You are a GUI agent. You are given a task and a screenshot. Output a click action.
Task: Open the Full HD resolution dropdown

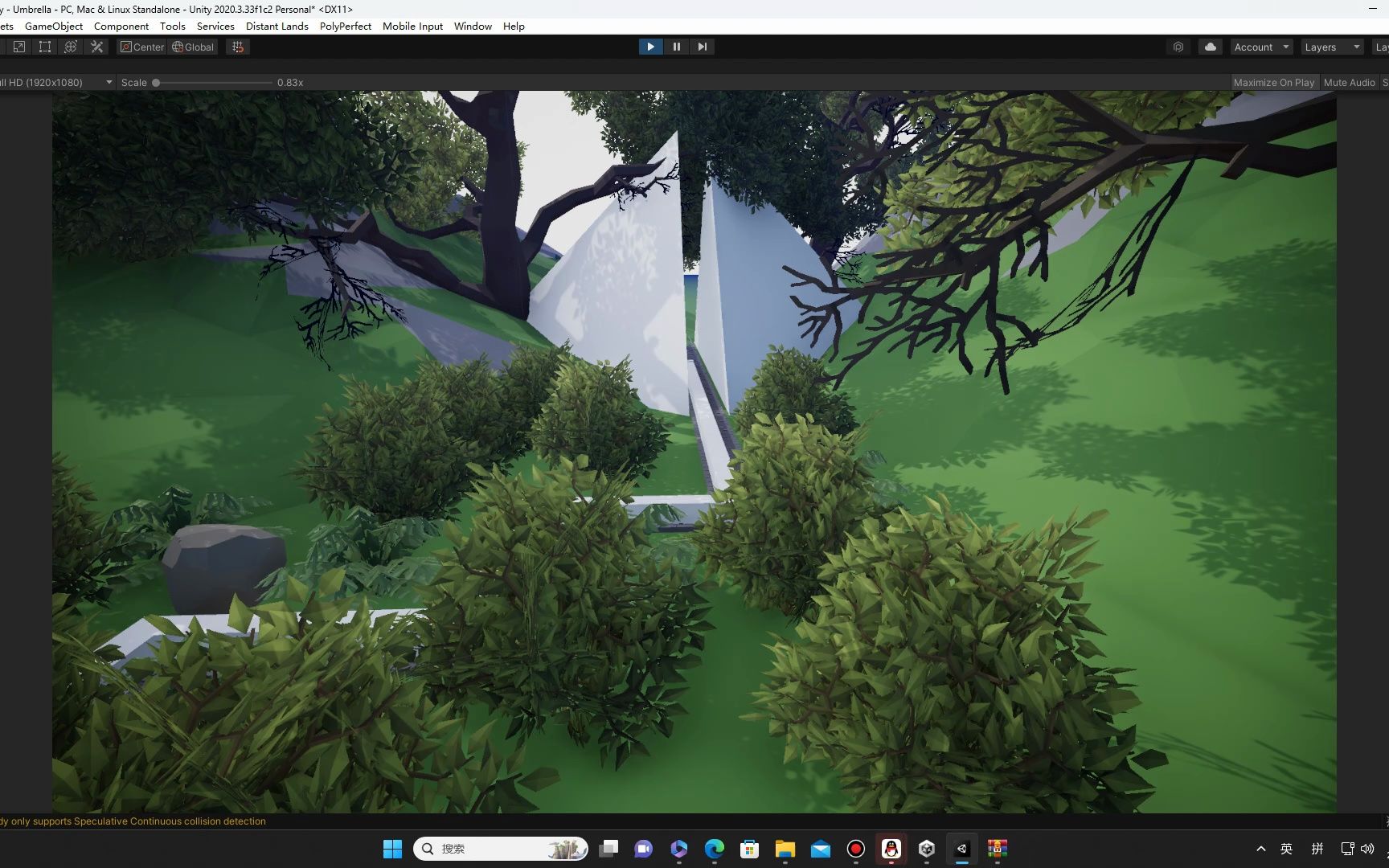[56, 82]
